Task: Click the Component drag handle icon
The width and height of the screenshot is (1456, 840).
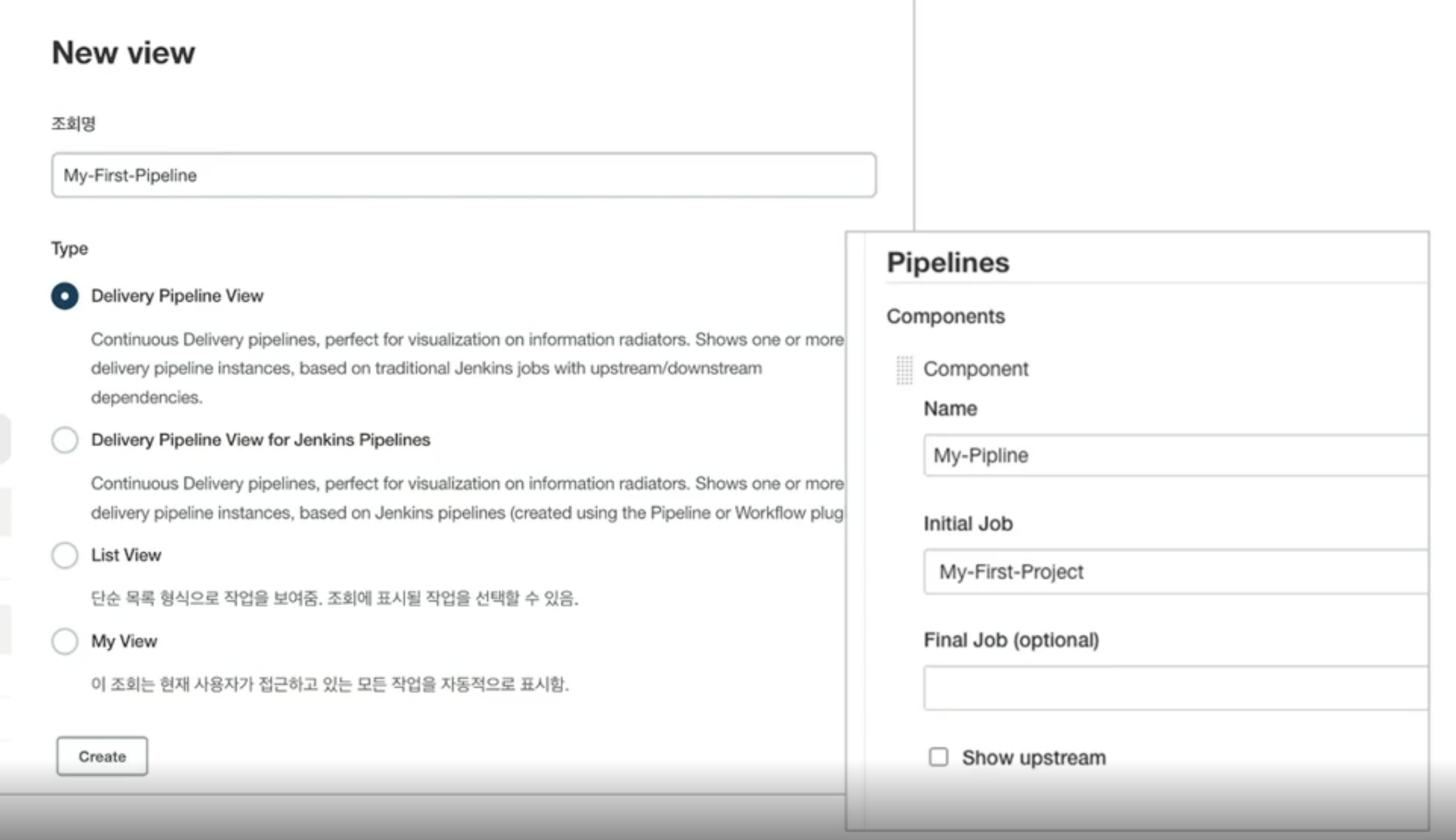Action: pos(904,370)
